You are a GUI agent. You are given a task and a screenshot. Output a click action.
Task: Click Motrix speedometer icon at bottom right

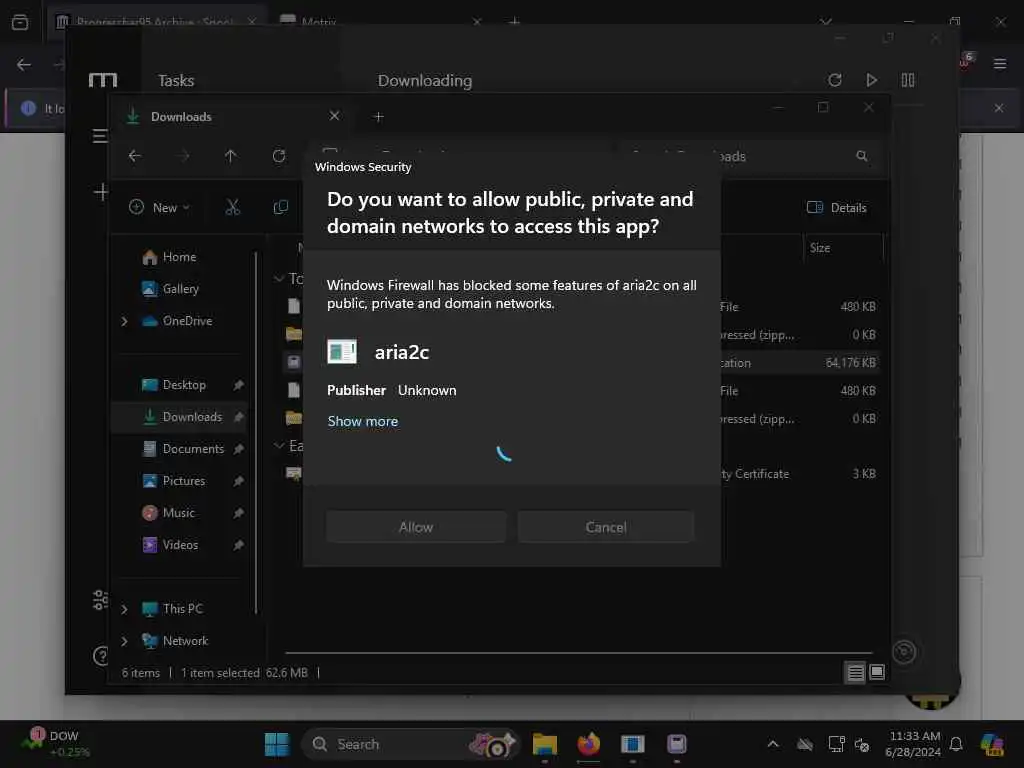click(x=904, y=651)
